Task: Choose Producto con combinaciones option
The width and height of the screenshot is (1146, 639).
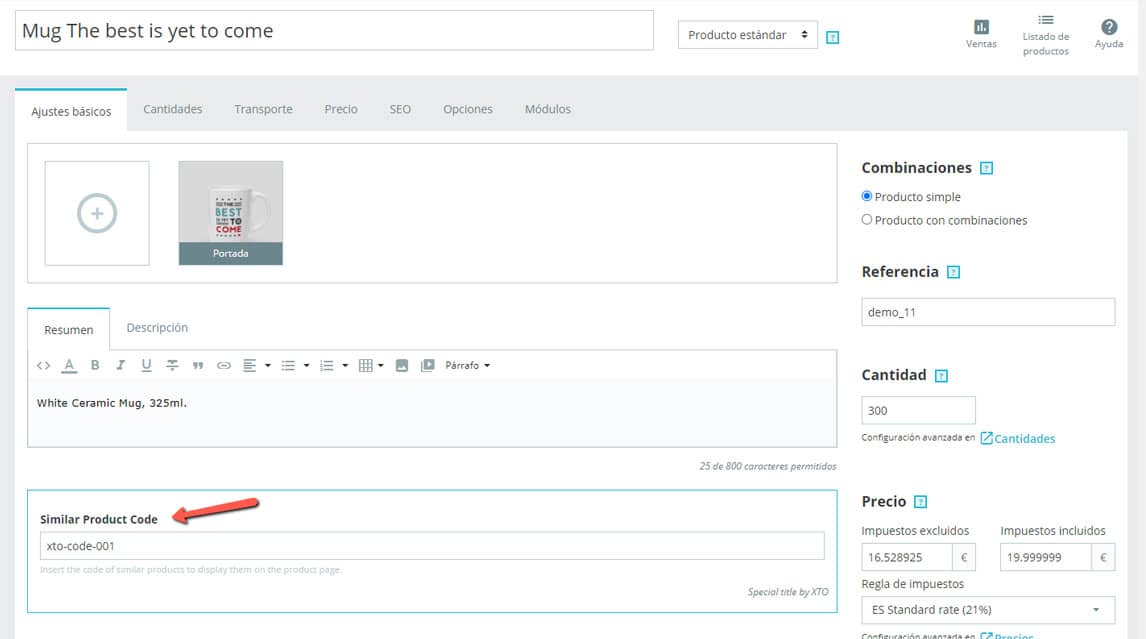Action: [x=868, y=219]
